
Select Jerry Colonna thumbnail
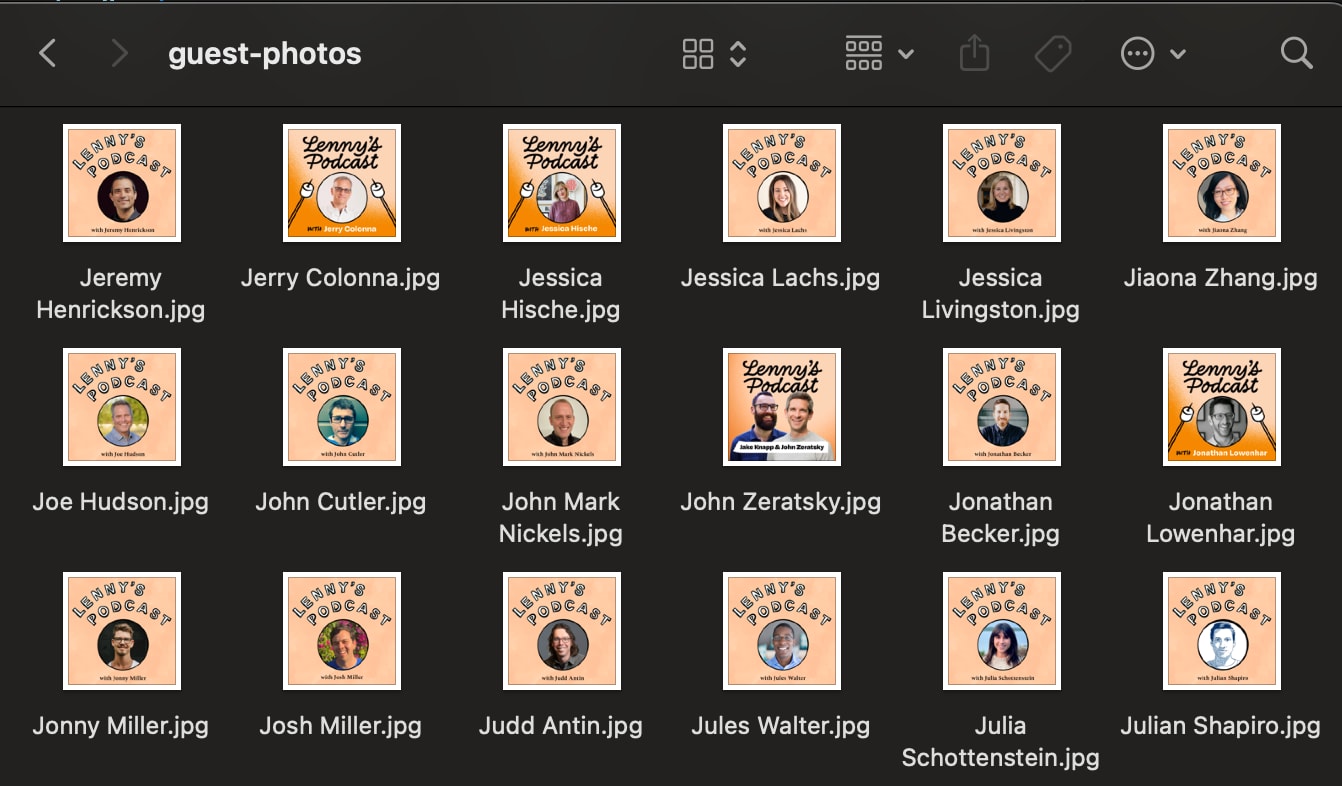(342, 183)
